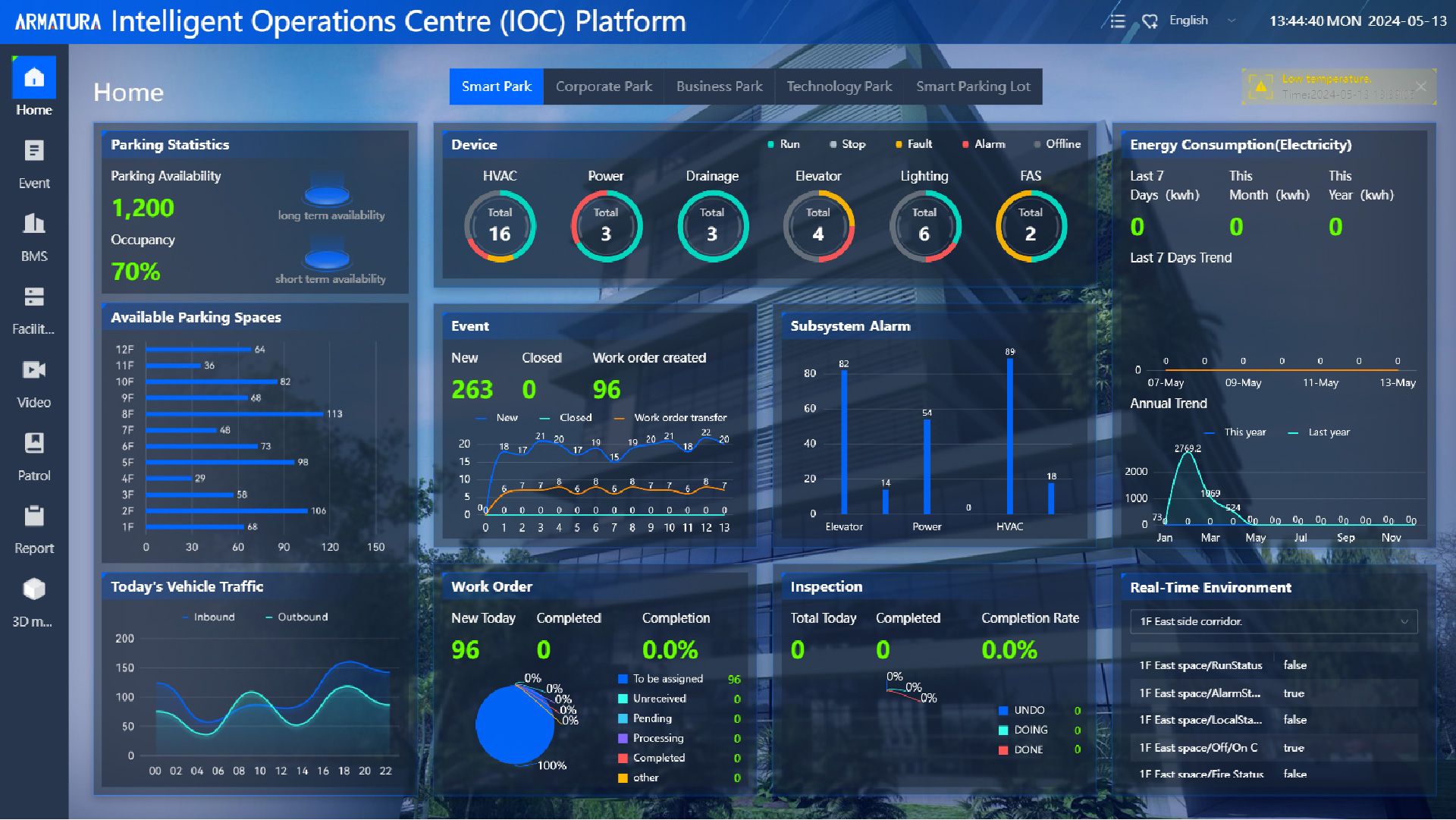This screenshot has width=1456, height=820.
Task: Open the Patrol sidebar icon
Action: [x=34, y=444]
